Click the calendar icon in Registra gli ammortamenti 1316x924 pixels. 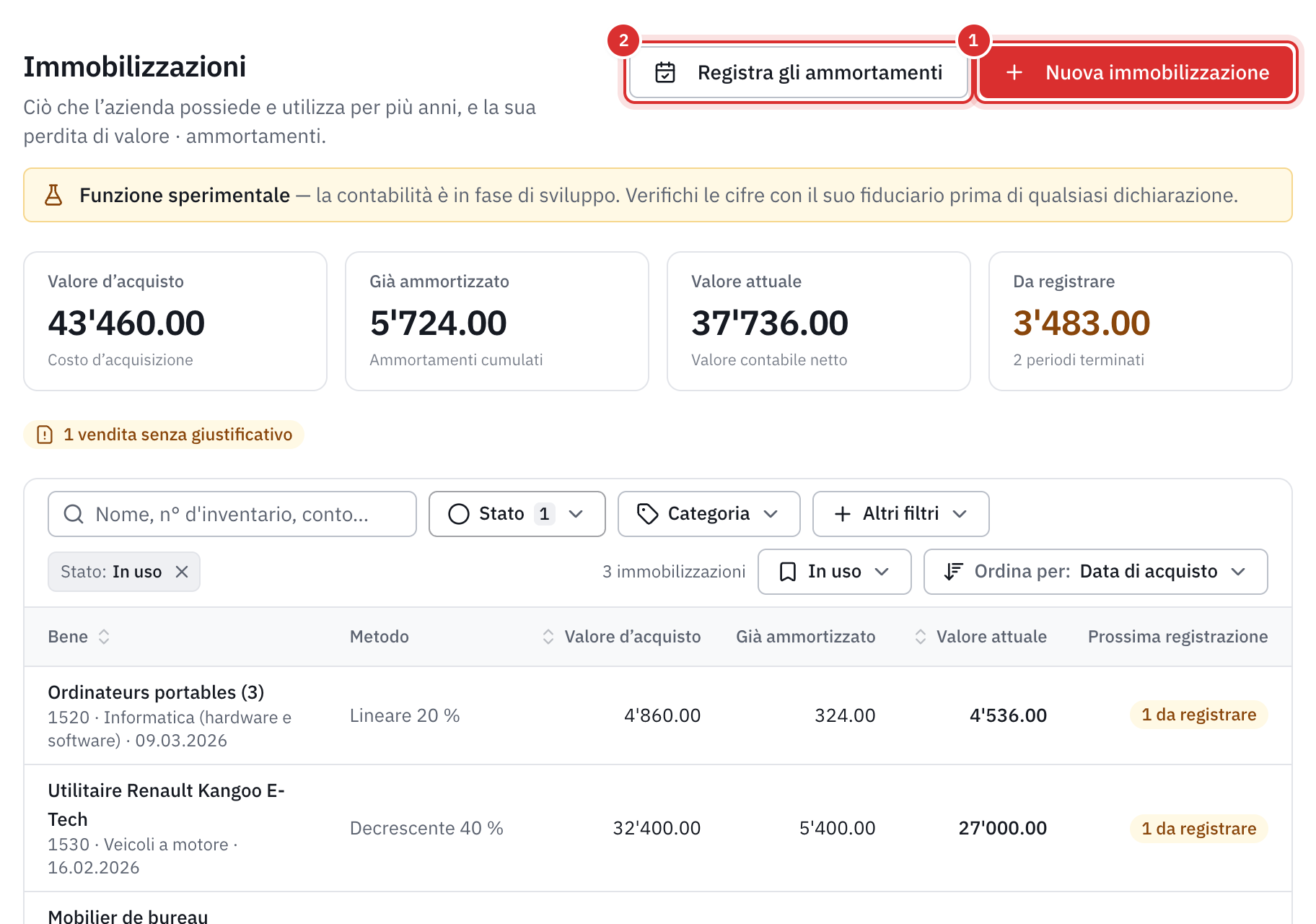tap(664, 72)
